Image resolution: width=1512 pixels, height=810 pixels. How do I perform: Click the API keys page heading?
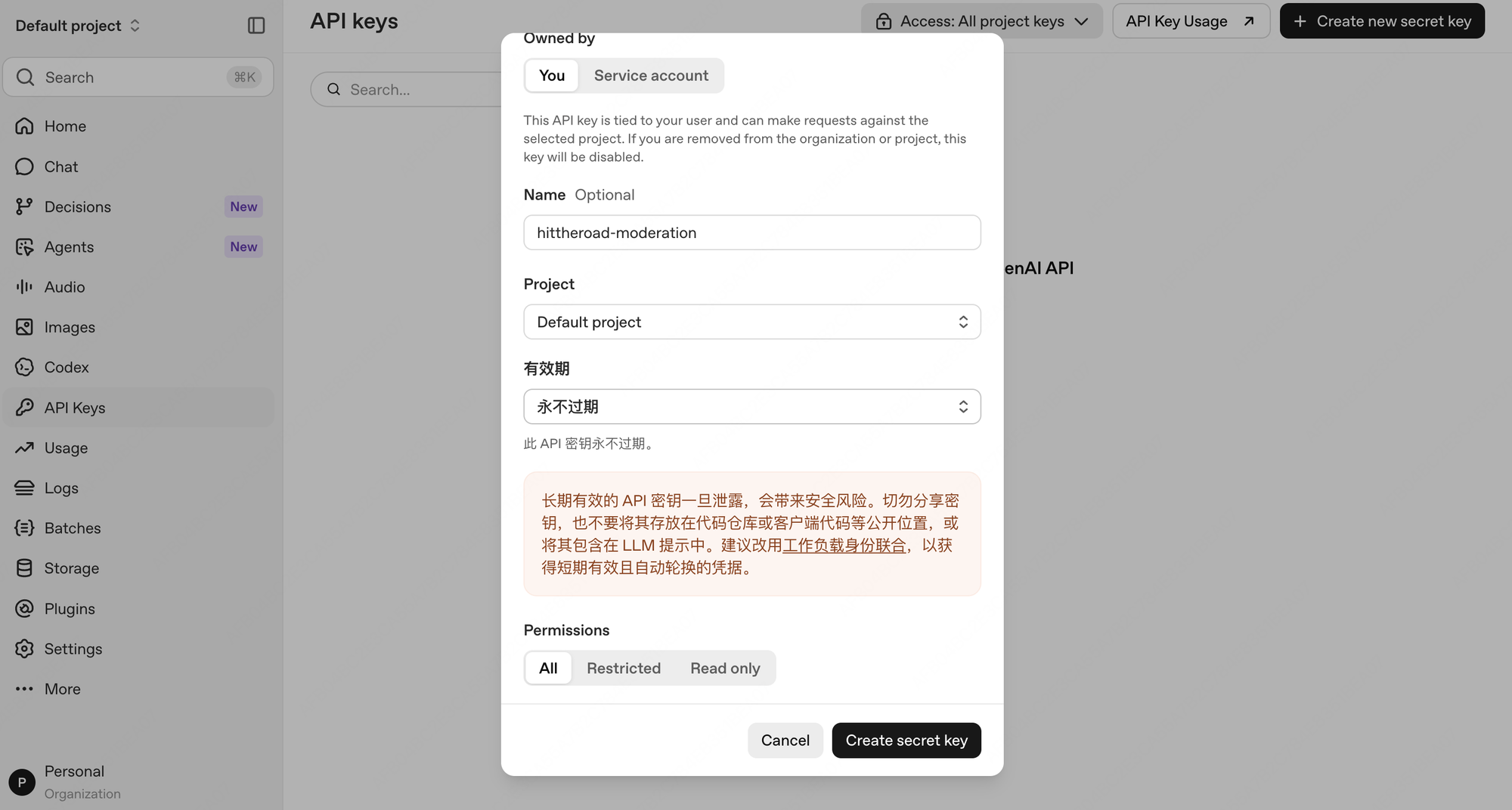pyautogui.click(x=354, y=21)
